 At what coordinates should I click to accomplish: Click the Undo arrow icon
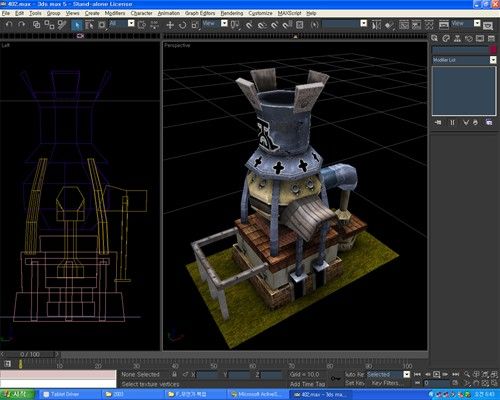(x=9, y=25)
